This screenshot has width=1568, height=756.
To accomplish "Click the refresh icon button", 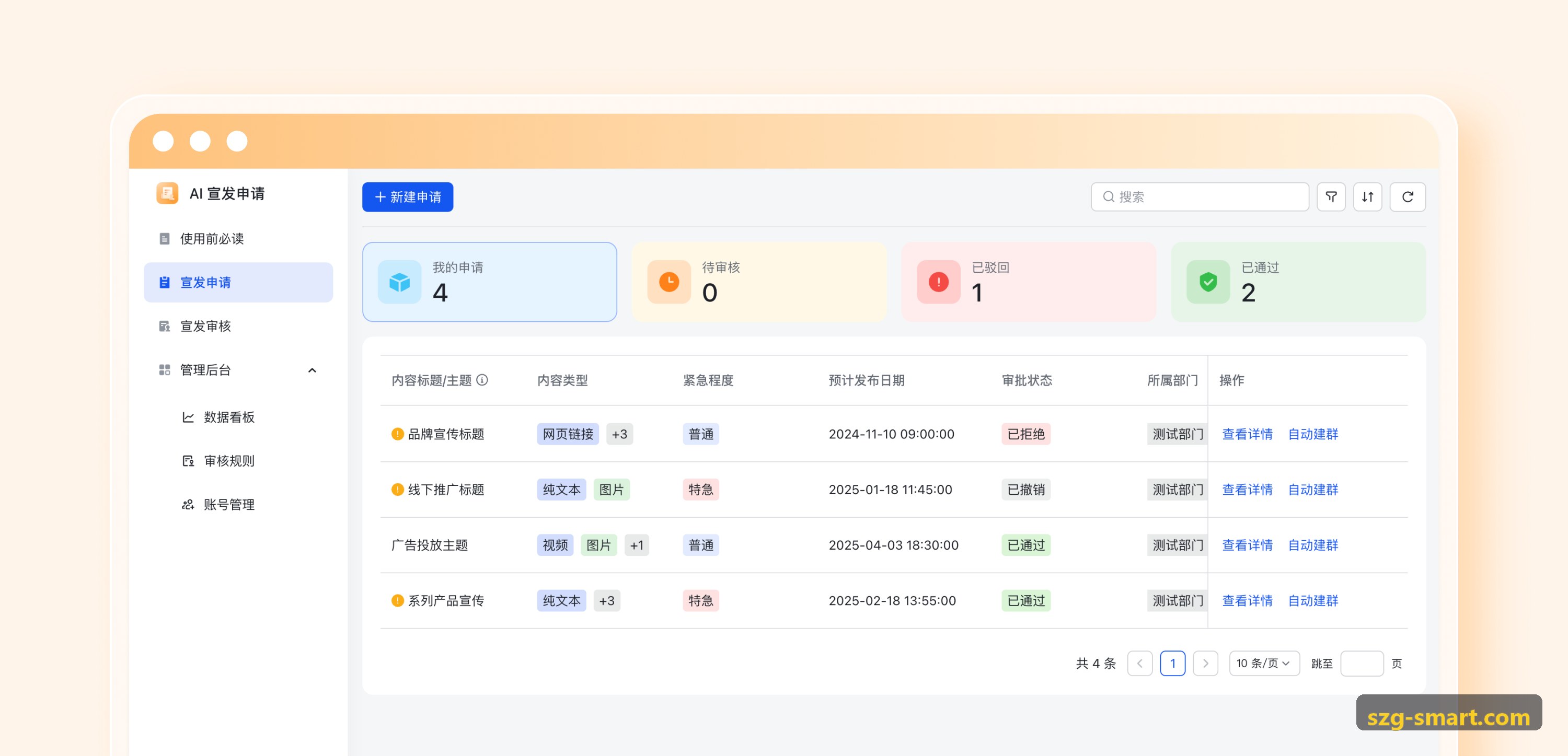I will click(x=1408, y=196).
